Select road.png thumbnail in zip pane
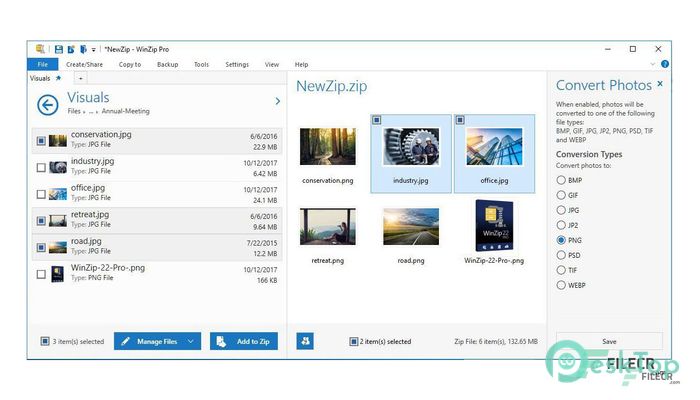The width and height of the screenshot is (700, 400). click(x=411, y=226)
